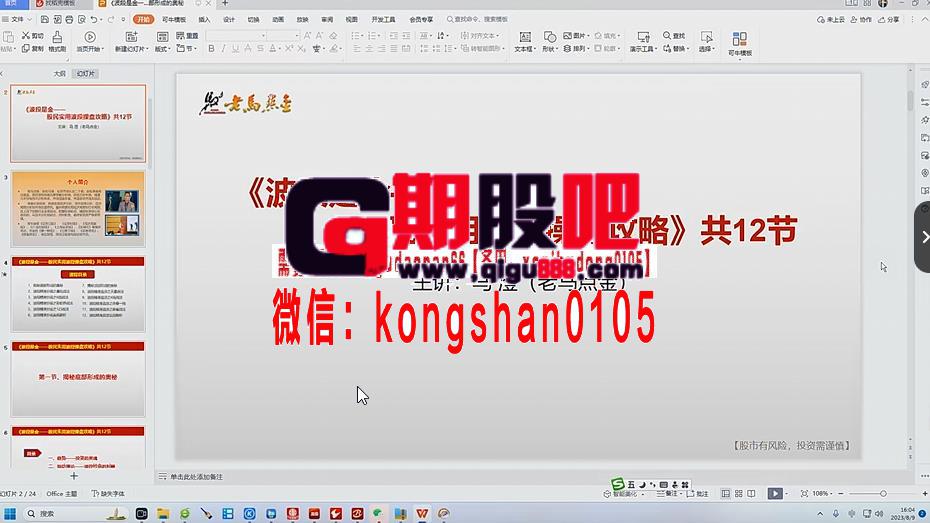Open the 可牛模板 template panel icon

[x=740, y=40]
